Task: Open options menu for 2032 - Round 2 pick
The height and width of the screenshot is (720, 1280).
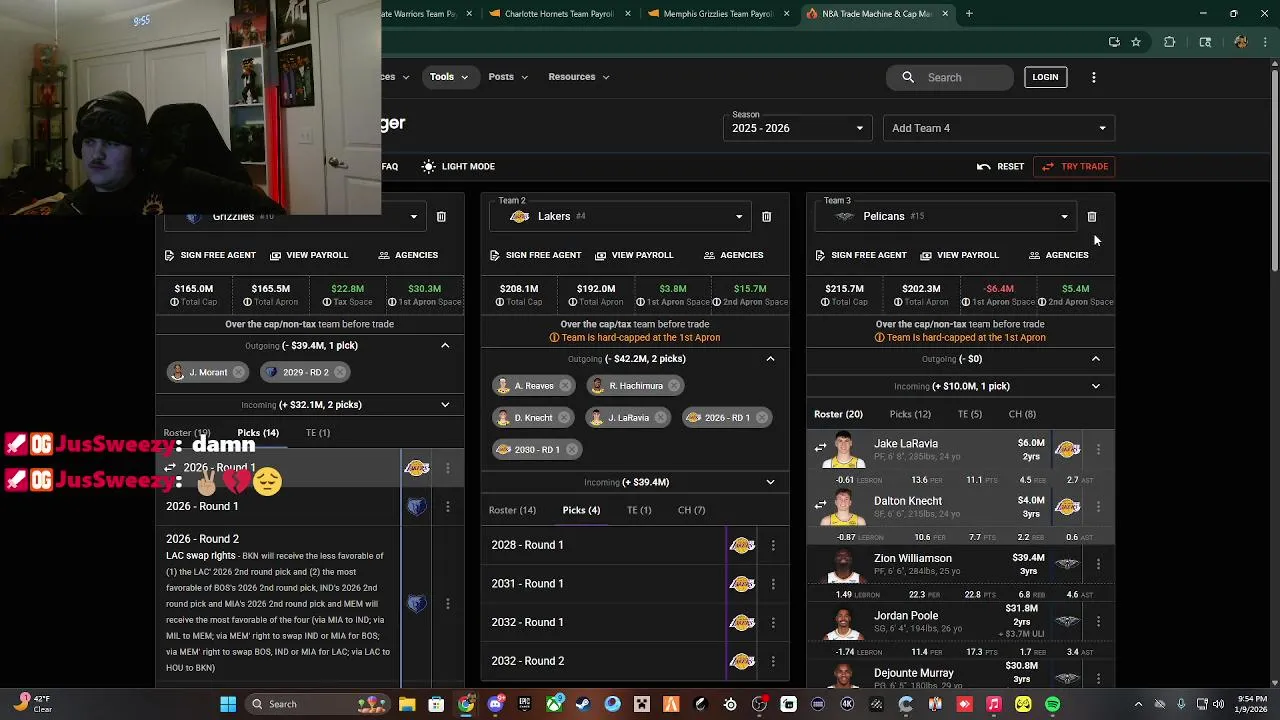Action: pyautogui.click(x=773, y=661)
